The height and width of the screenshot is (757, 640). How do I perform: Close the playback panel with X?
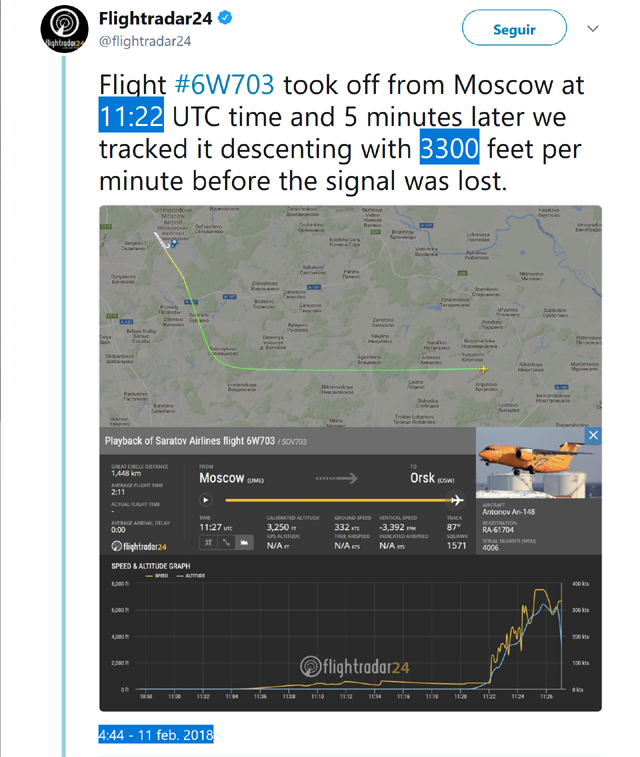(x=593, y=435)
